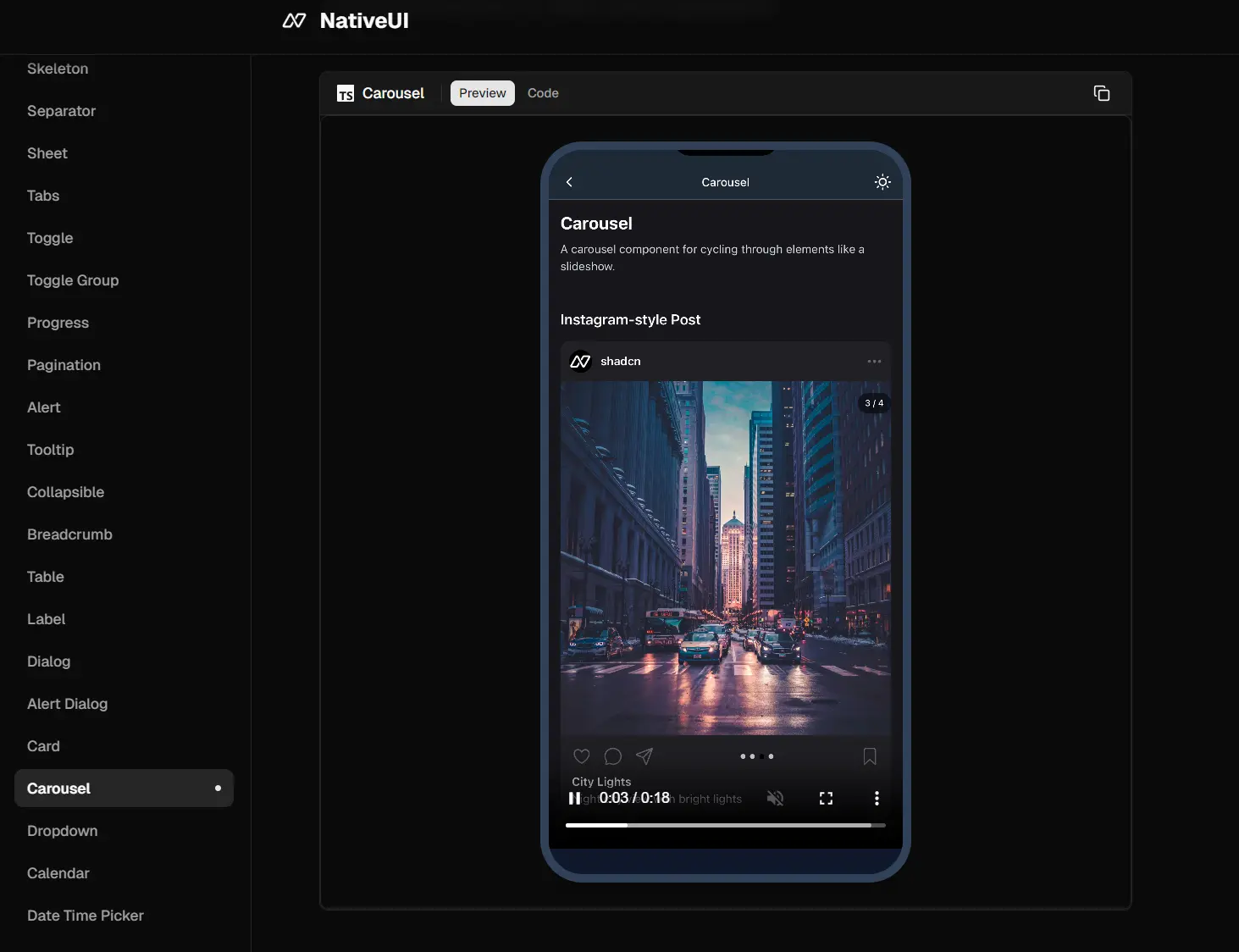
Task: Navigate to the Tooltip component page
Action: click(x=51, y=450)
